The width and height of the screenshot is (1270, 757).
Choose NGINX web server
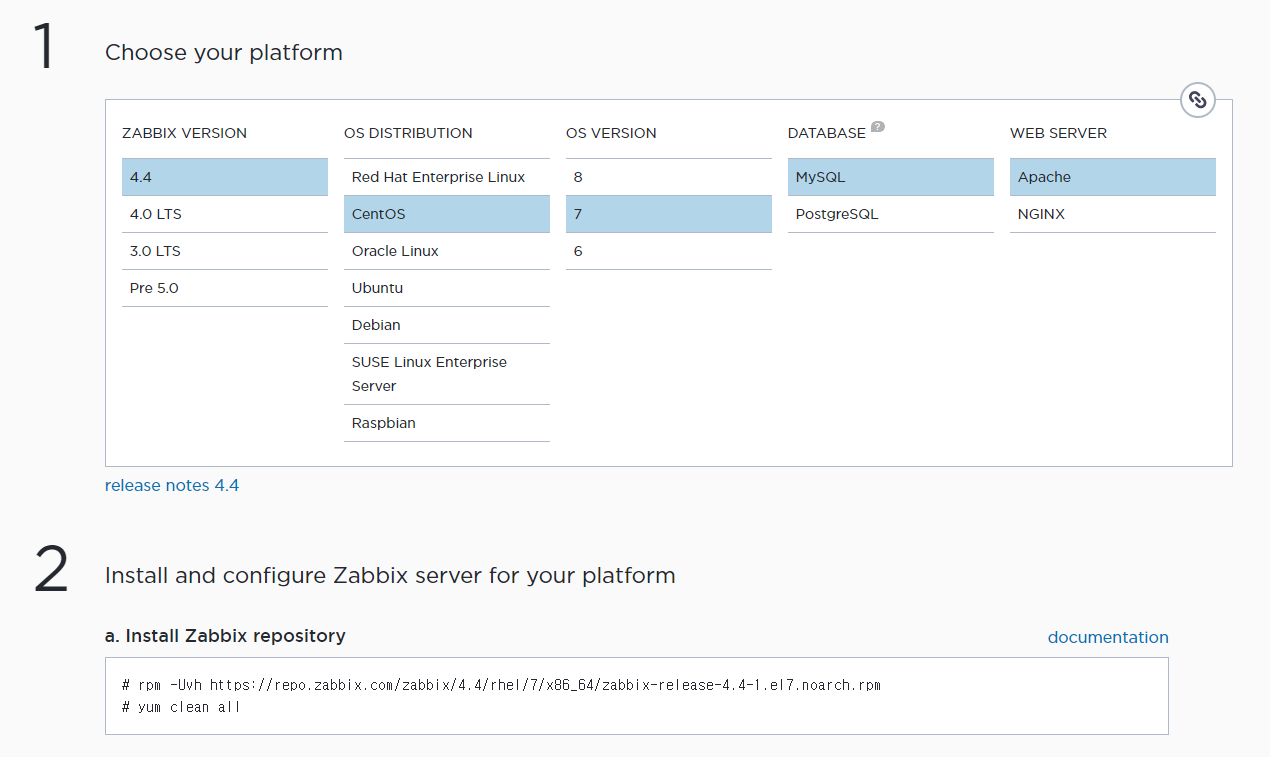click(x=1113, y=214)
